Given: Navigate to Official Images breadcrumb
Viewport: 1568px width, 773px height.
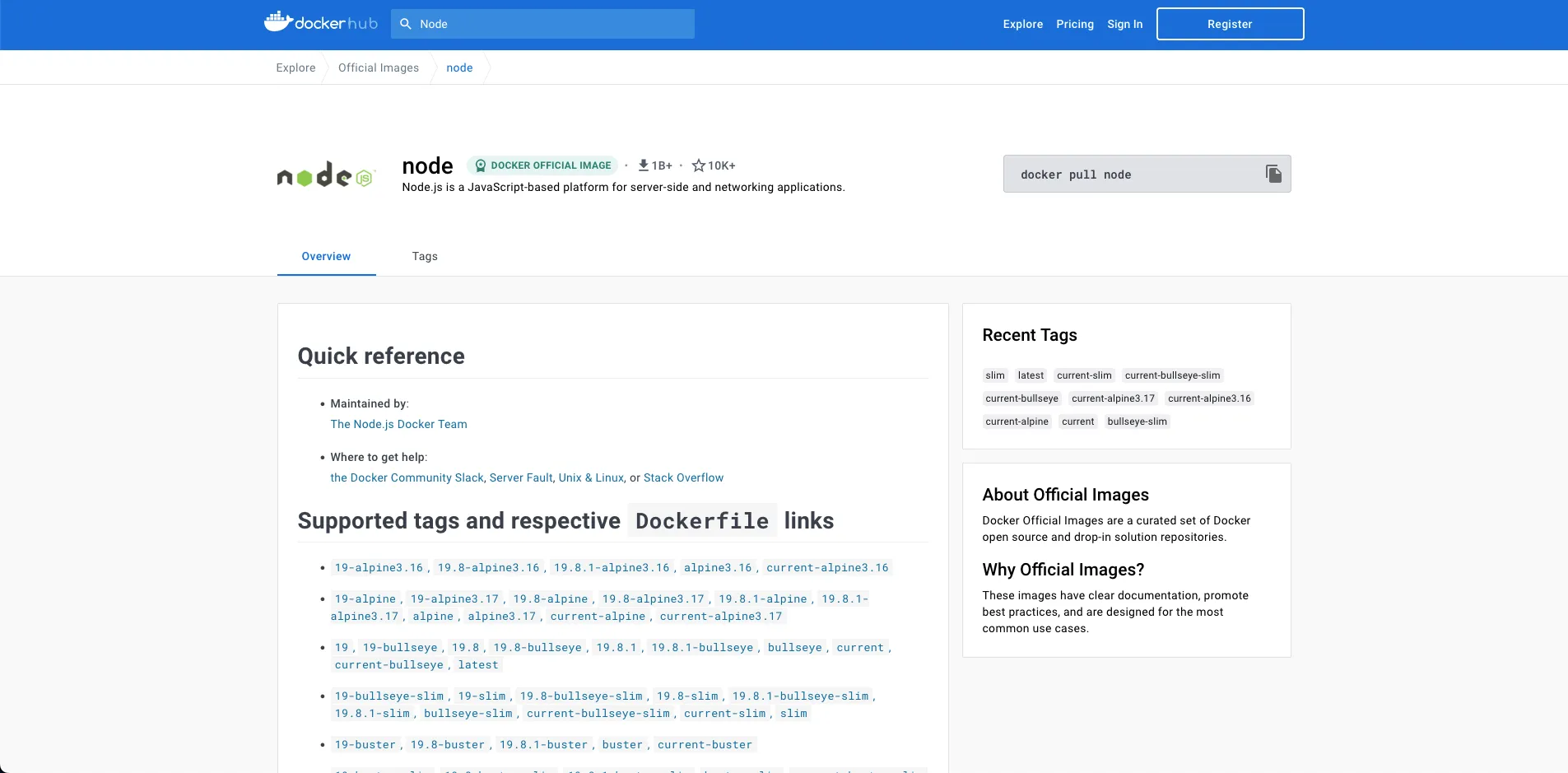Looking at the screenshot, I should click(379, 68).
